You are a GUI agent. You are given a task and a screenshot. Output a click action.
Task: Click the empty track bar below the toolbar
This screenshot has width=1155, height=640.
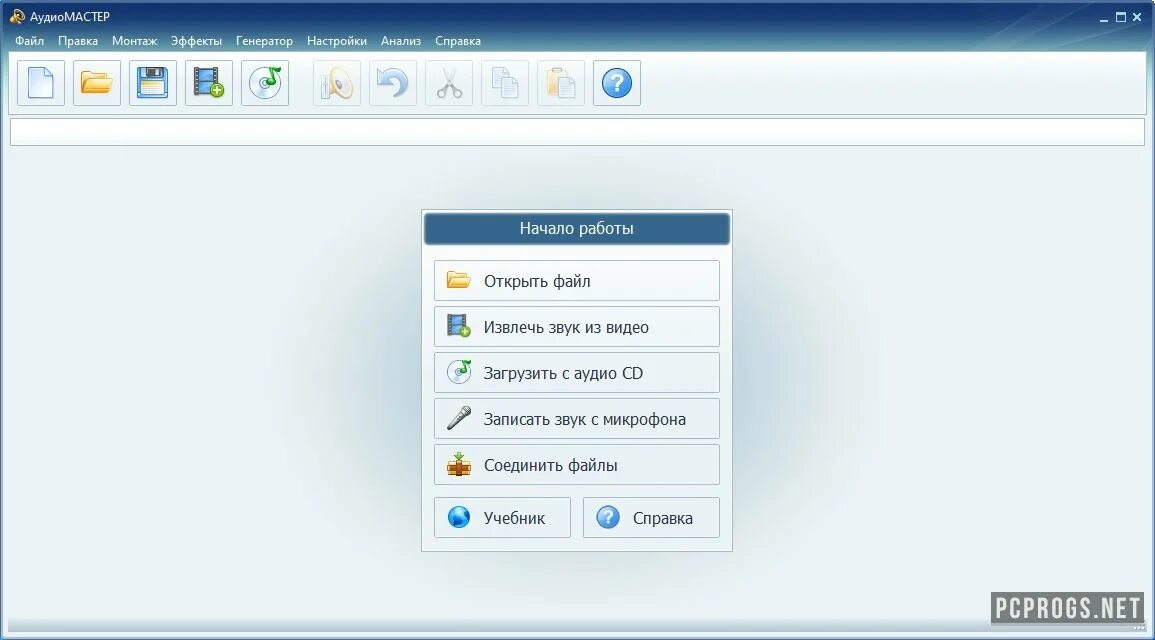click(x=578, y=133)
